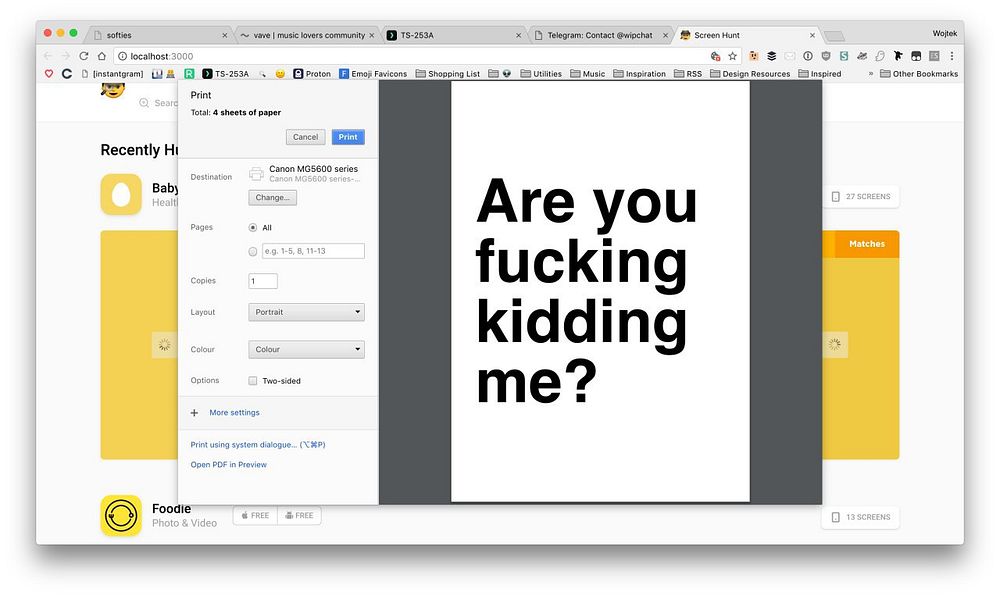This screenshot has height=596, width=1000.
Task: Open the Colour dropdown
Action: (x=306, y=350)
